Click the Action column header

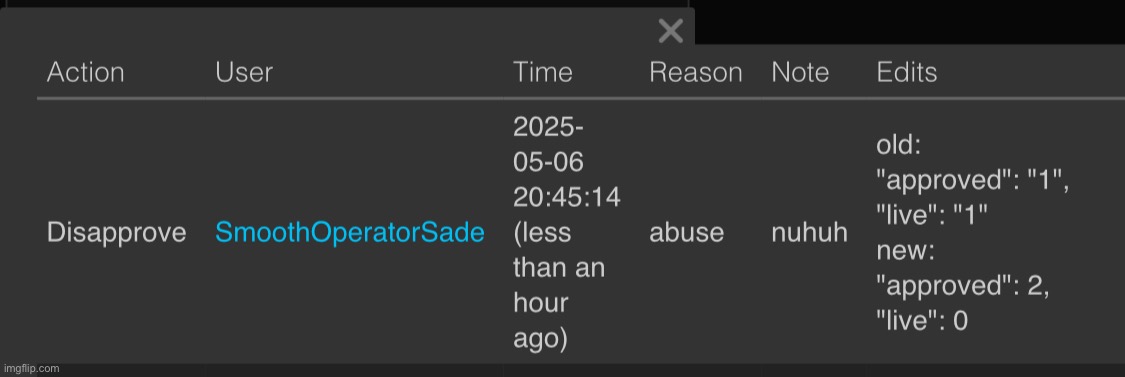click(x=85, y=73)
